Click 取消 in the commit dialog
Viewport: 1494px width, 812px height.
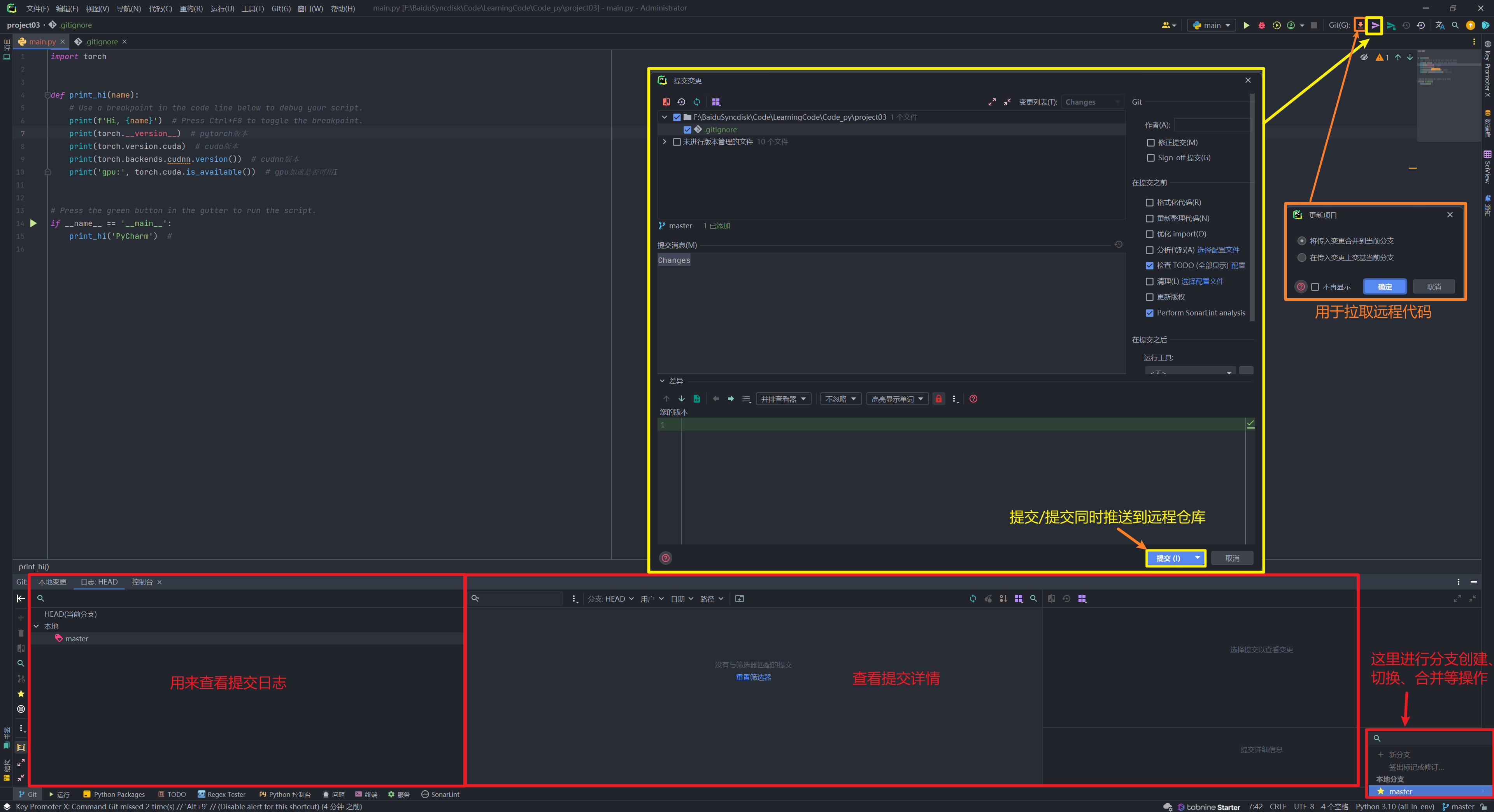(1233, 558)
